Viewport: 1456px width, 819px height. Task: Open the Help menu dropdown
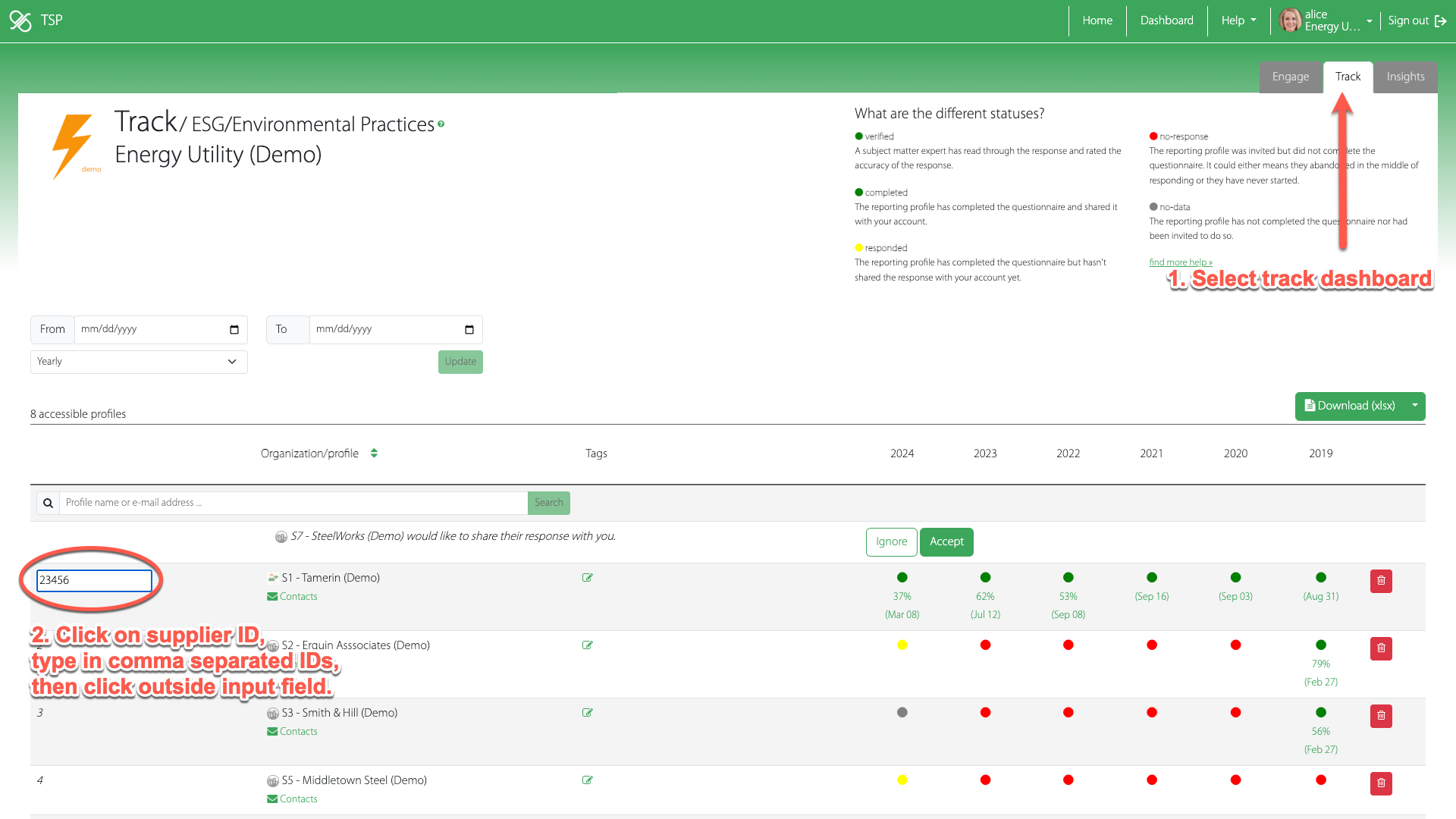point(1238,20)
